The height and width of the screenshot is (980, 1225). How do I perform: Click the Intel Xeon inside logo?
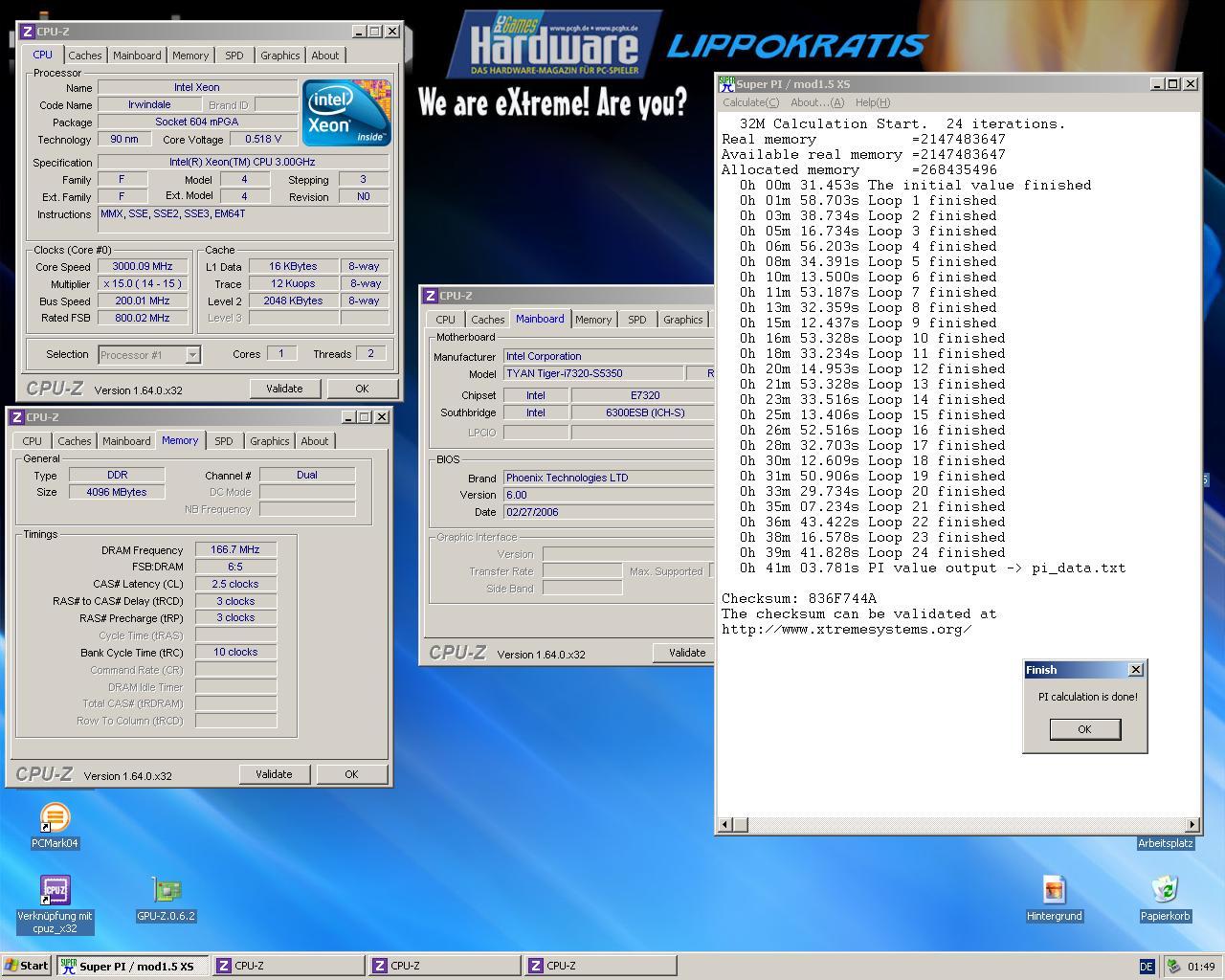[345, 113]
